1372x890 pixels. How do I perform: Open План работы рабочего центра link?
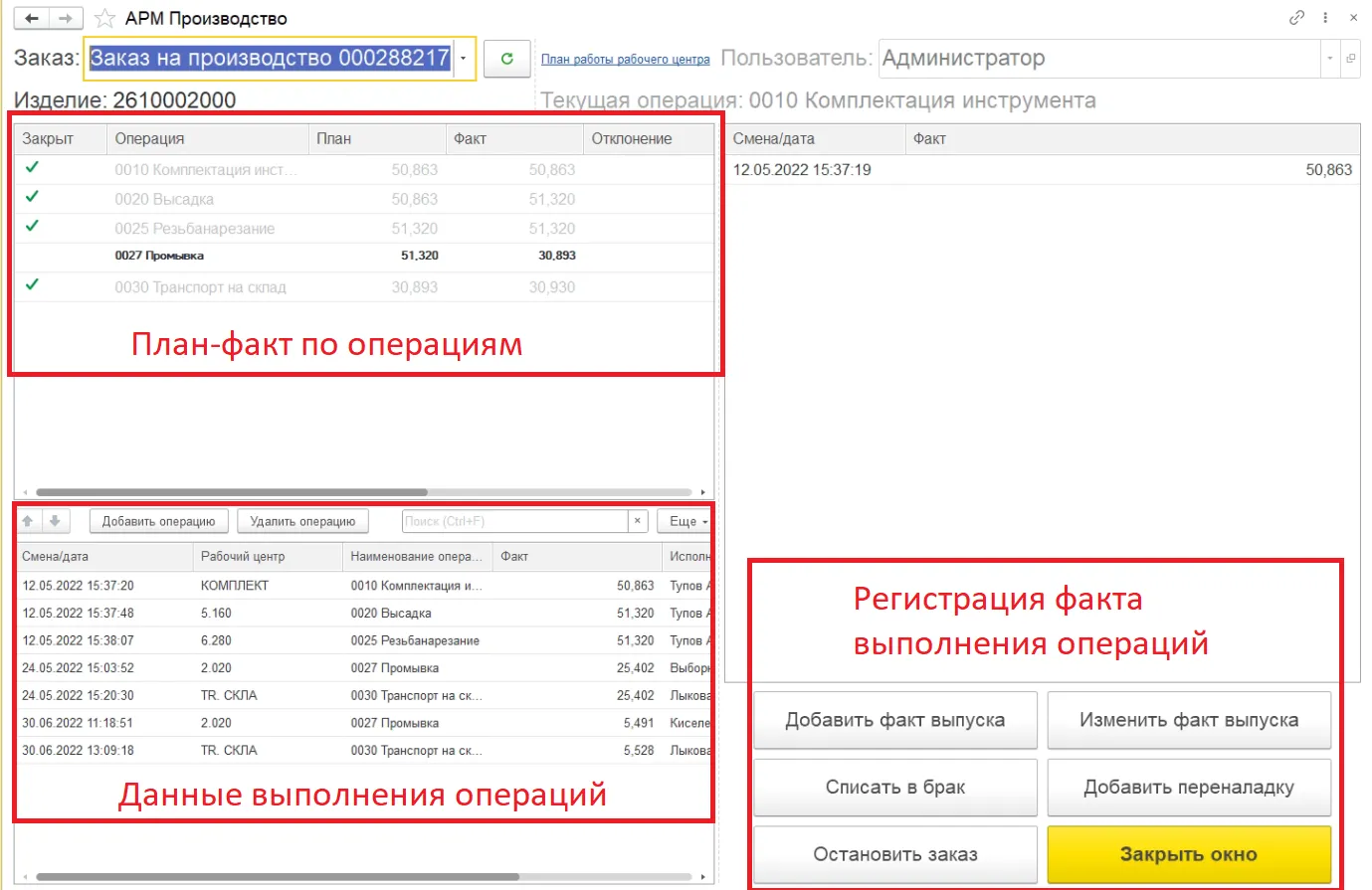coord(625,60)
